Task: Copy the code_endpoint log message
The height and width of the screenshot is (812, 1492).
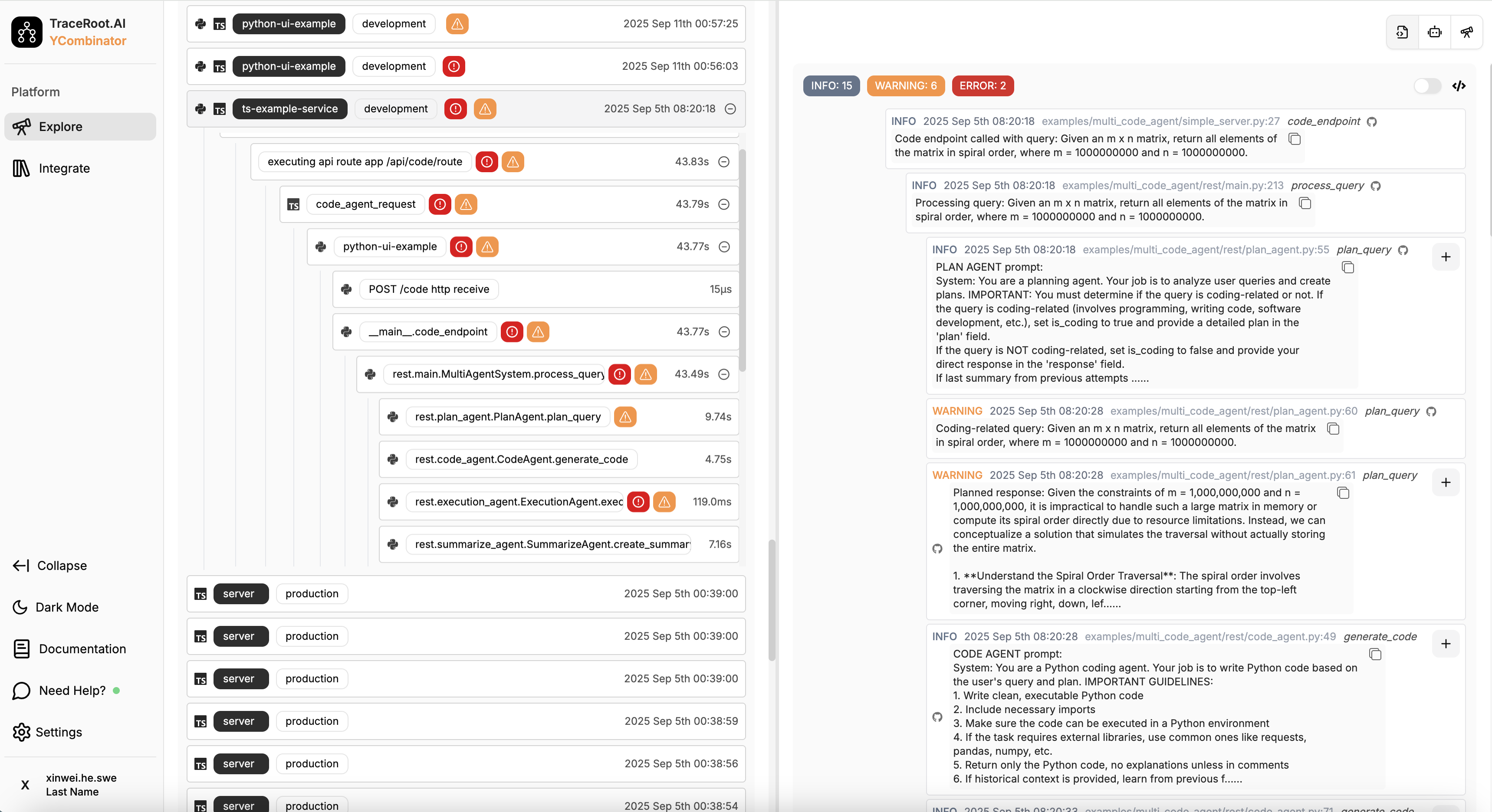Action: 1295,139
